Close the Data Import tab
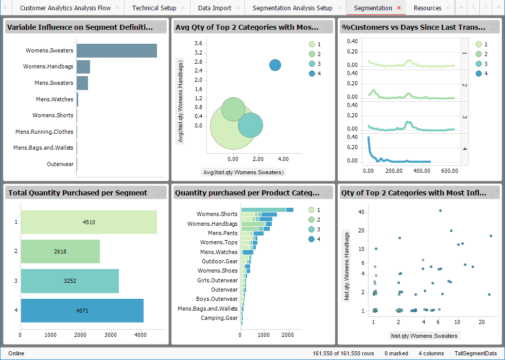Viewport: 505px width, 360px height. point(238,8)
